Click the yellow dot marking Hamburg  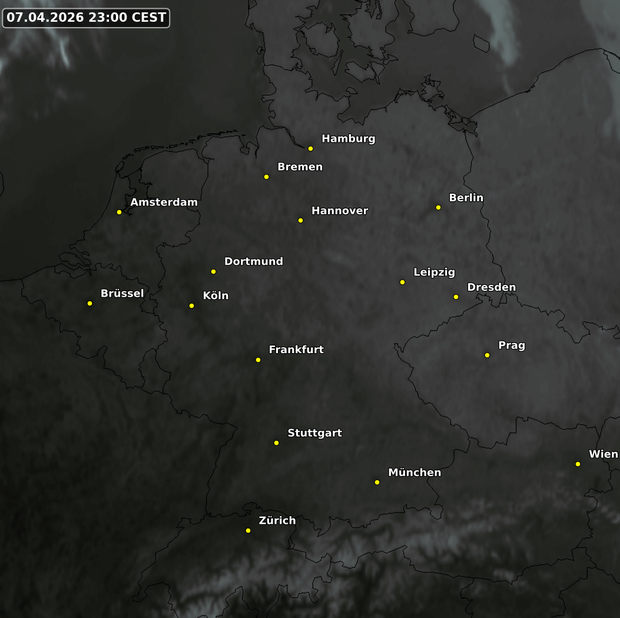pos(310,148)
